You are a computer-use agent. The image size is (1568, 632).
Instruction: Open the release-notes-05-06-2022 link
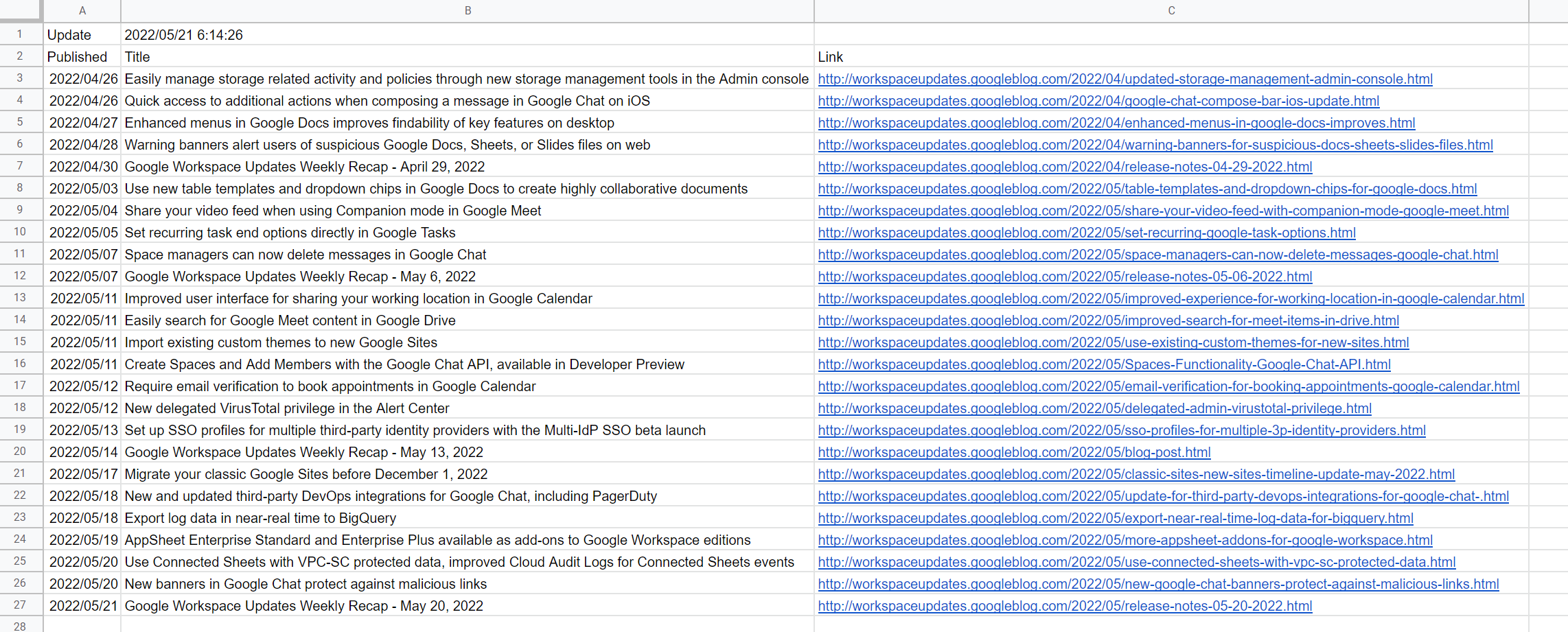tap(1065, 277)
